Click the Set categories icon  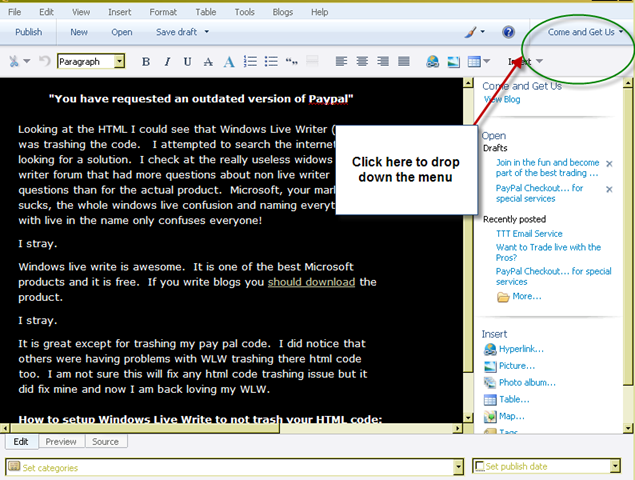click(14, 466)
